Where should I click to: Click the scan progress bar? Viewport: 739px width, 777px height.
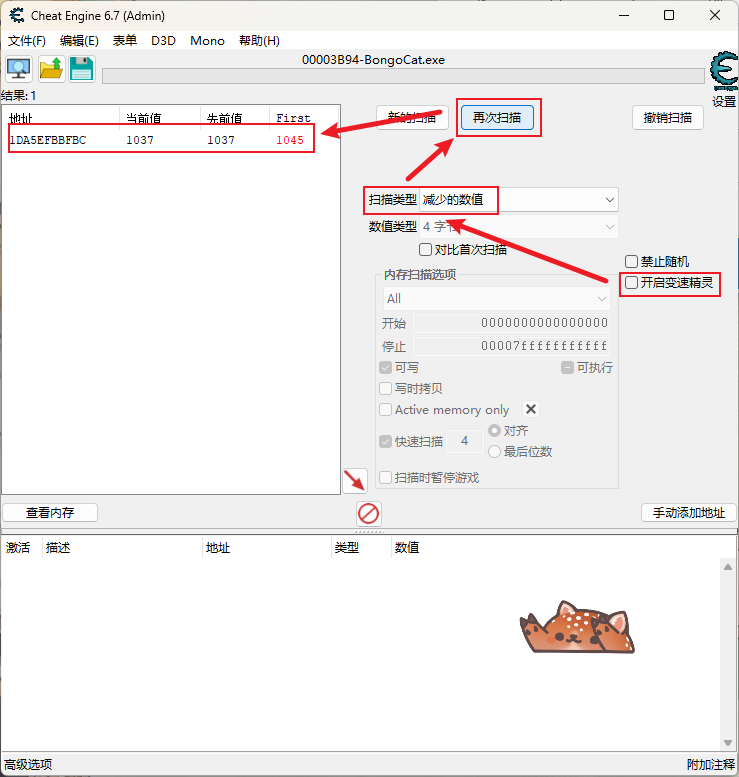pos(402,76)
